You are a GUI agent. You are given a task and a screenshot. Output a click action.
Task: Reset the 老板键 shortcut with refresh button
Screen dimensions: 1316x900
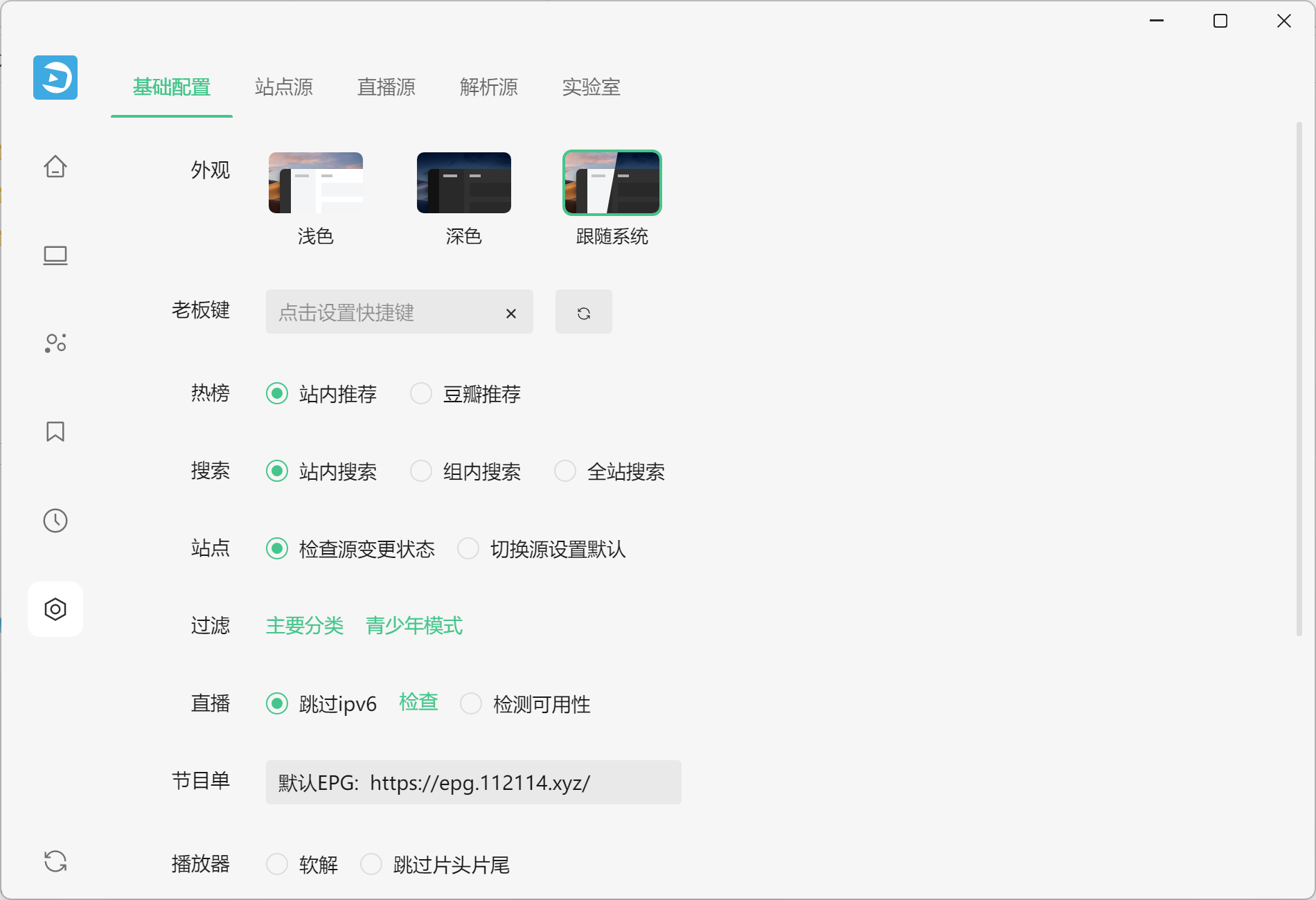tap(583, 312)
